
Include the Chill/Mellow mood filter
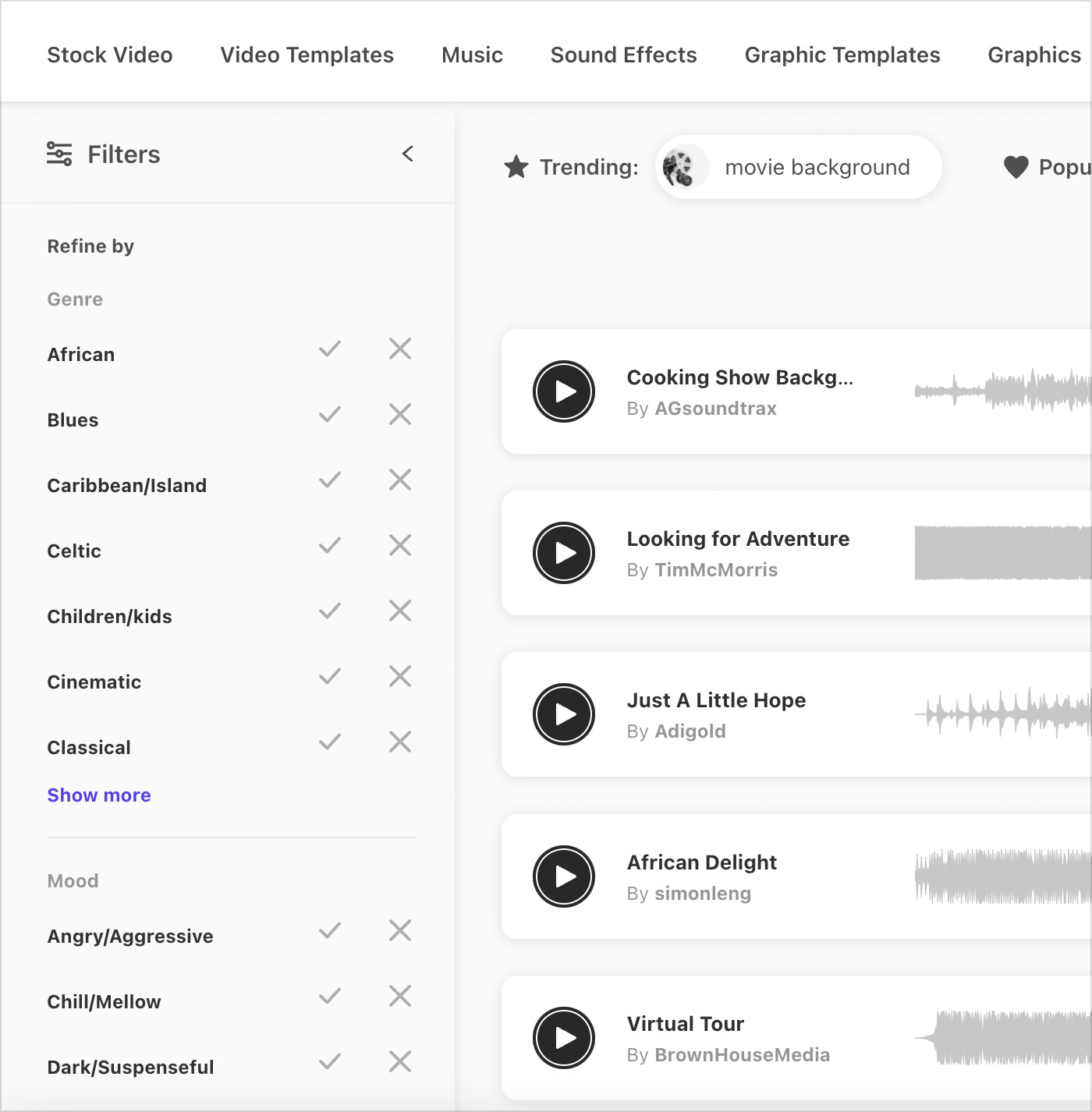(329, 996)
